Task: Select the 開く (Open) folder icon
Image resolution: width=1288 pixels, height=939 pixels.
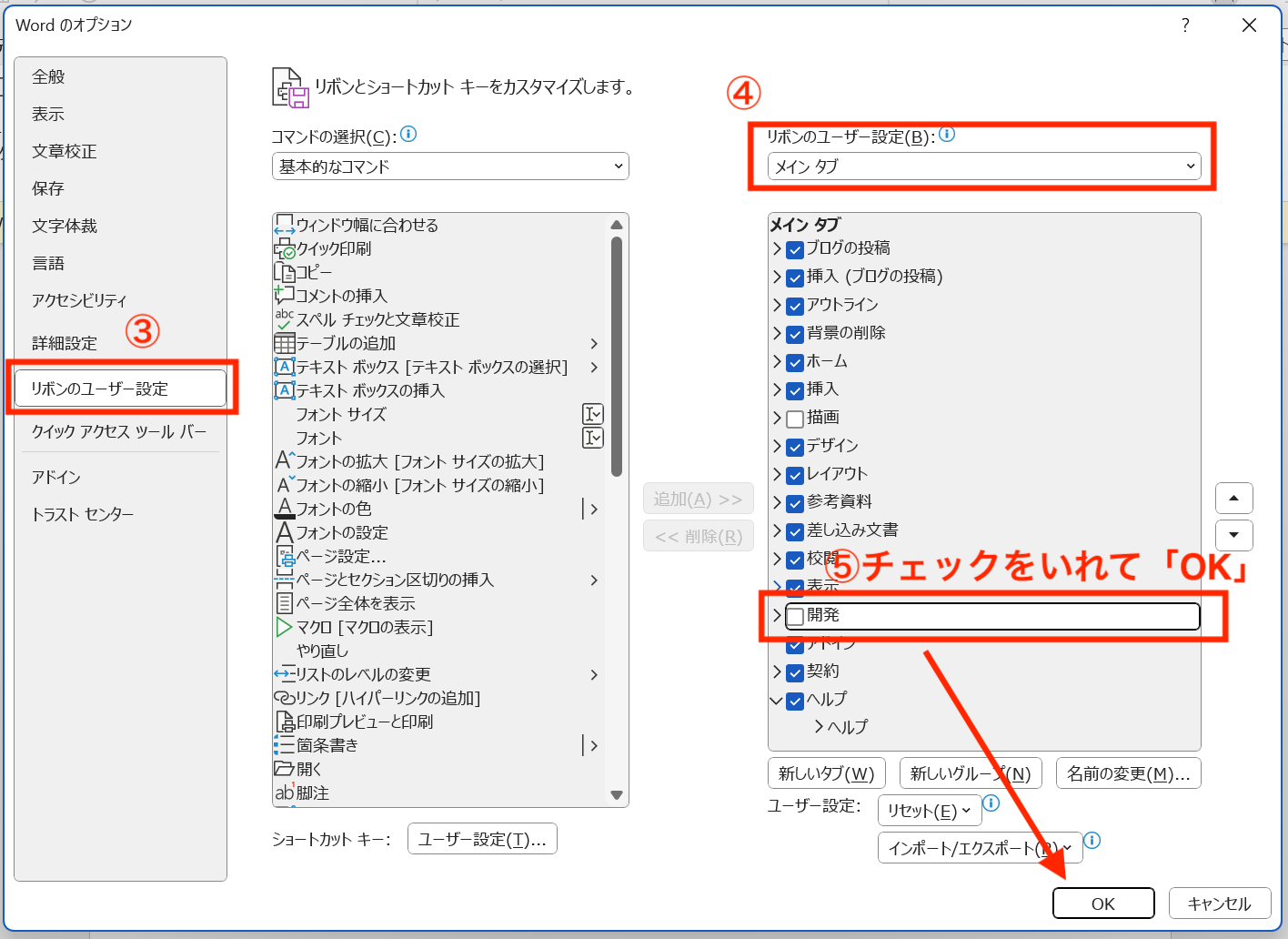Action: tap(283, 769)
